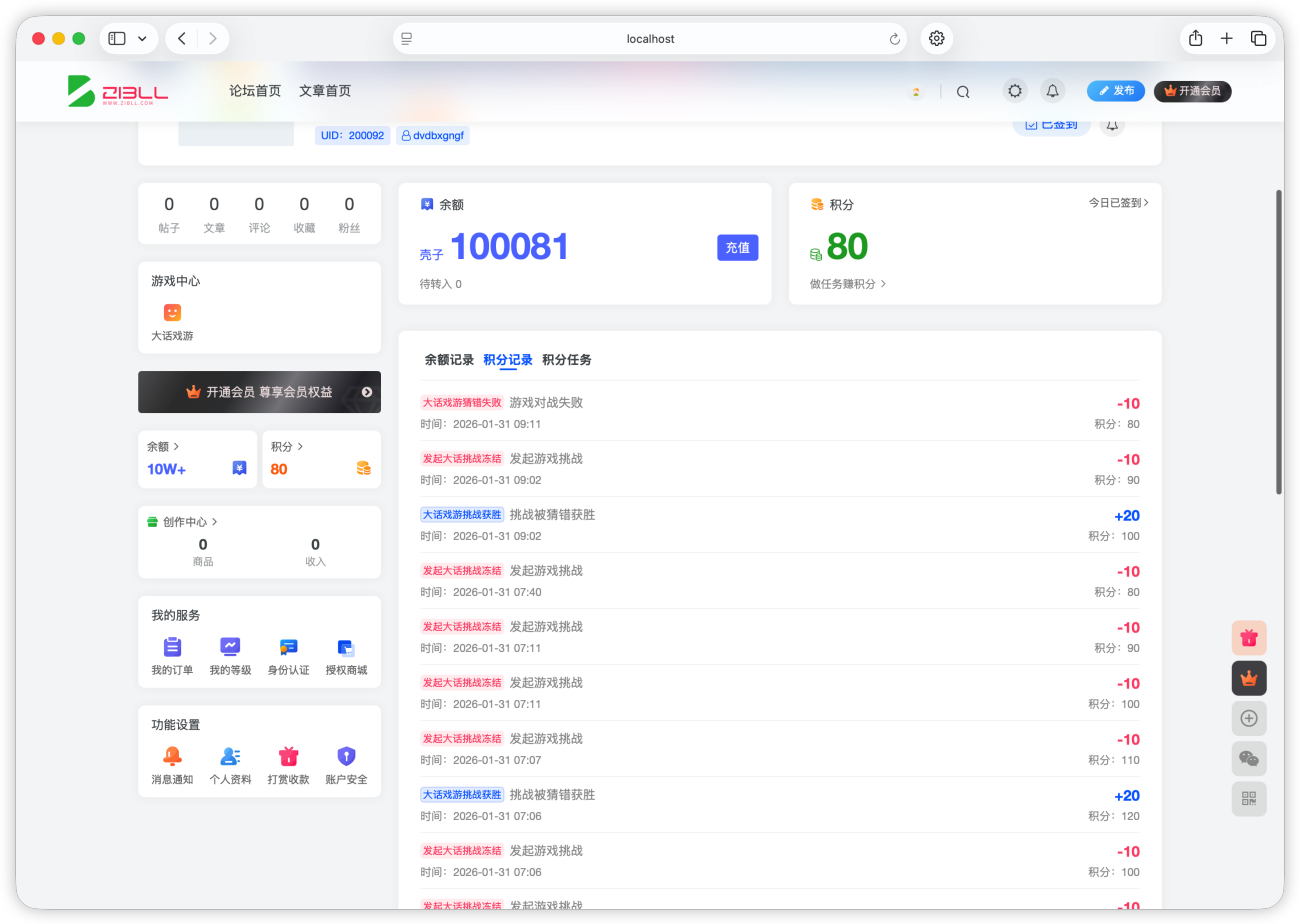Viewport: 1300px width, 924px height.
Task: Click the 充值 recharge button
Action: 737,248
